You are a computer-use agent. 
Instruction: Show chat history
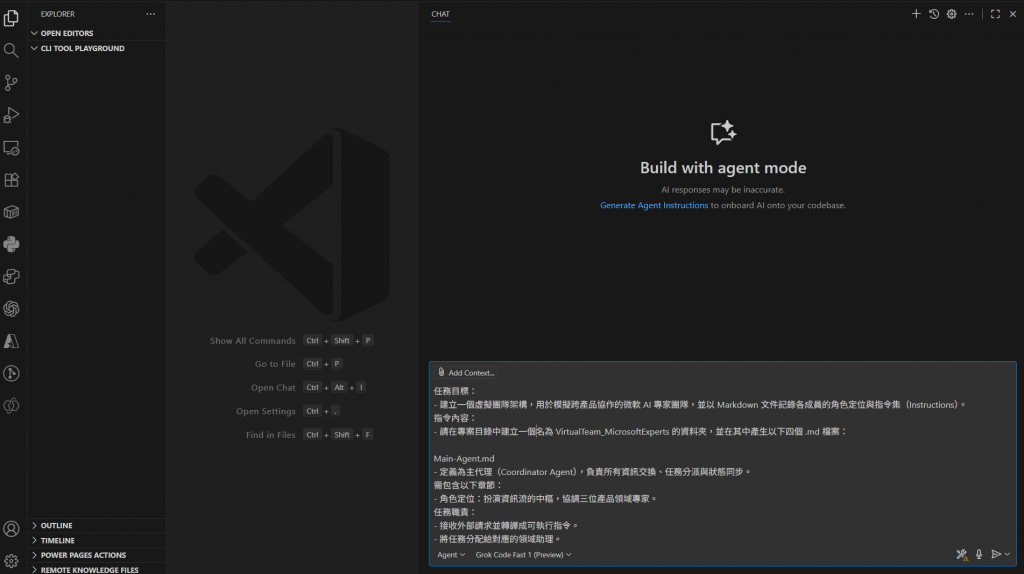(934, 14)
